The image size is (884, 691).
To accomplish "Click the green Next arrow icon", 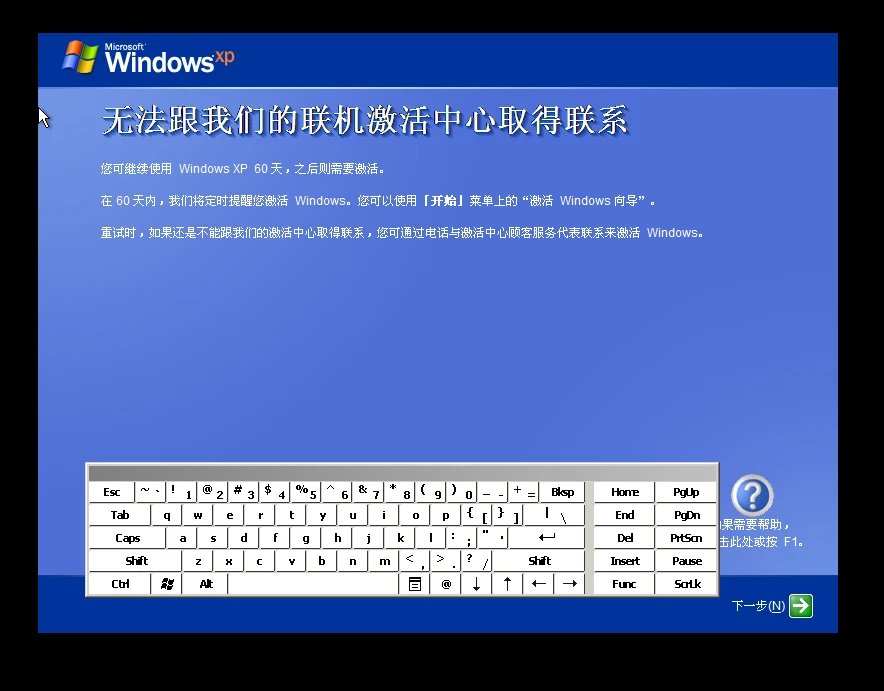I will click(x=800, y=606).
